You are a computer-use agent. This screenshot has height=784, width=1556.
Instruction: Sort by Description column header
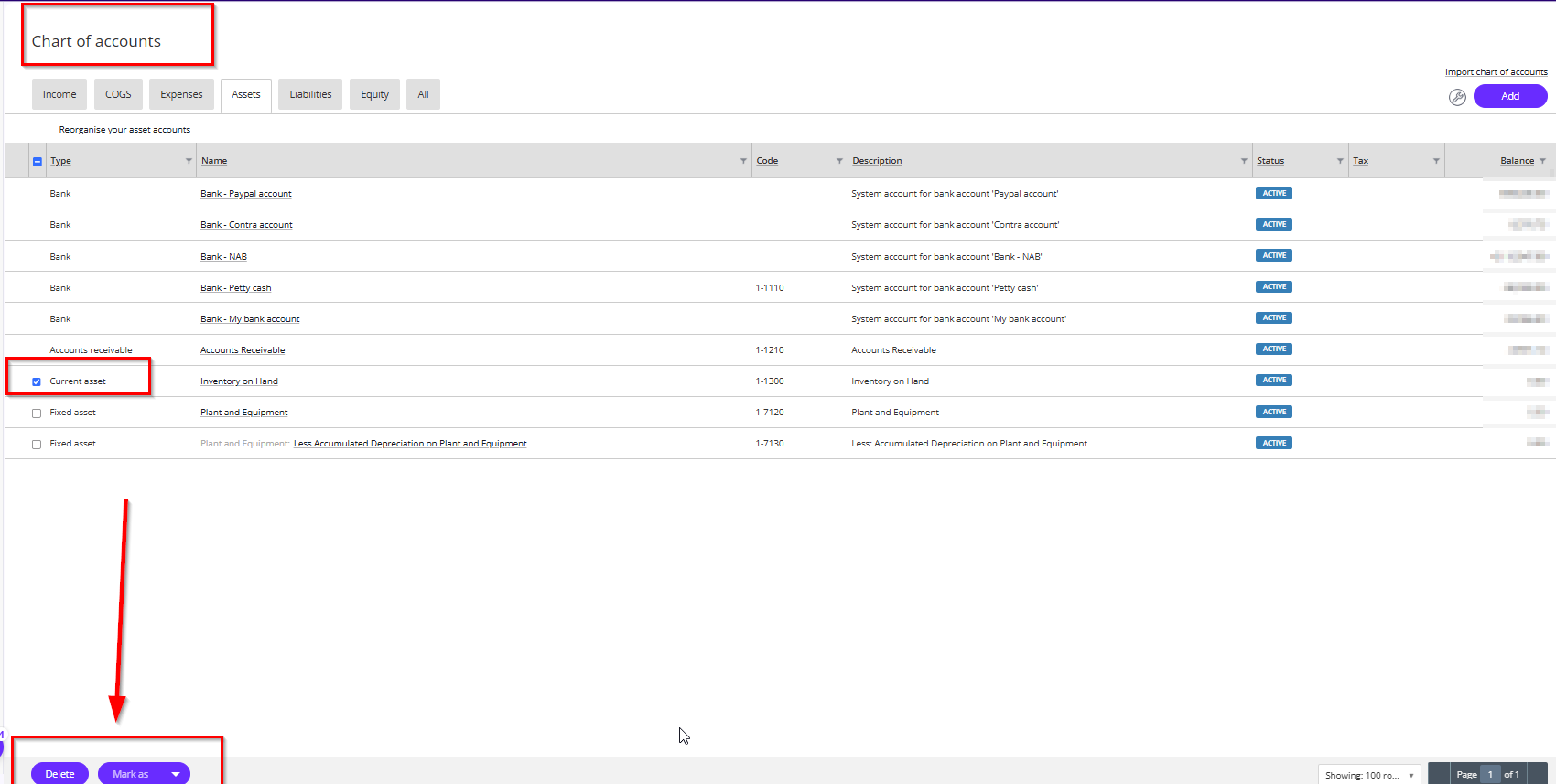[x=877, y=161]
